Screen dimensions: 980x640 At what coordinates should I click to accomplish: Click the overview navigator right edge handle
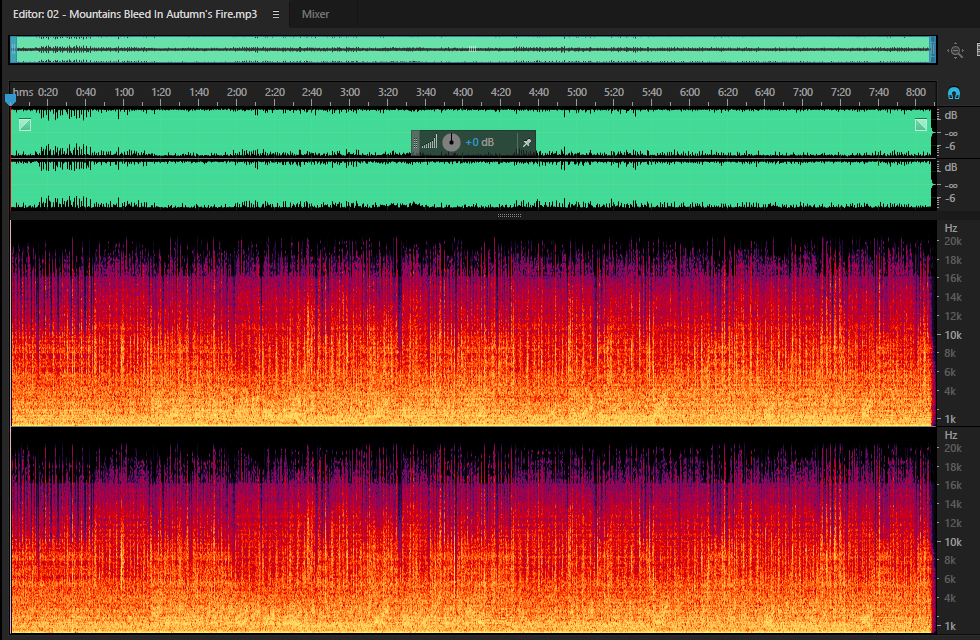pos(932,49)
